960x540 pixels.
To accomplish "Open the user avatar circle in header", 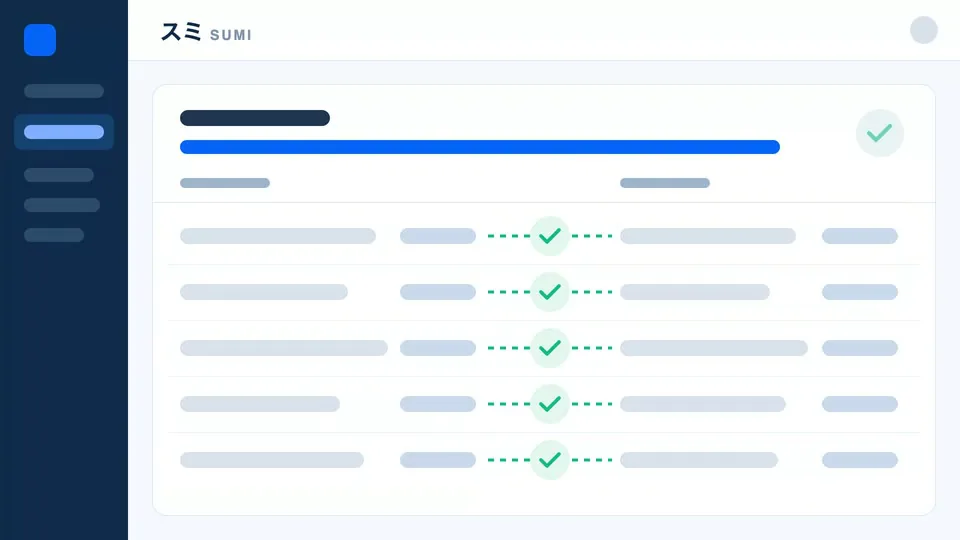I will click(x=923, y=30).
